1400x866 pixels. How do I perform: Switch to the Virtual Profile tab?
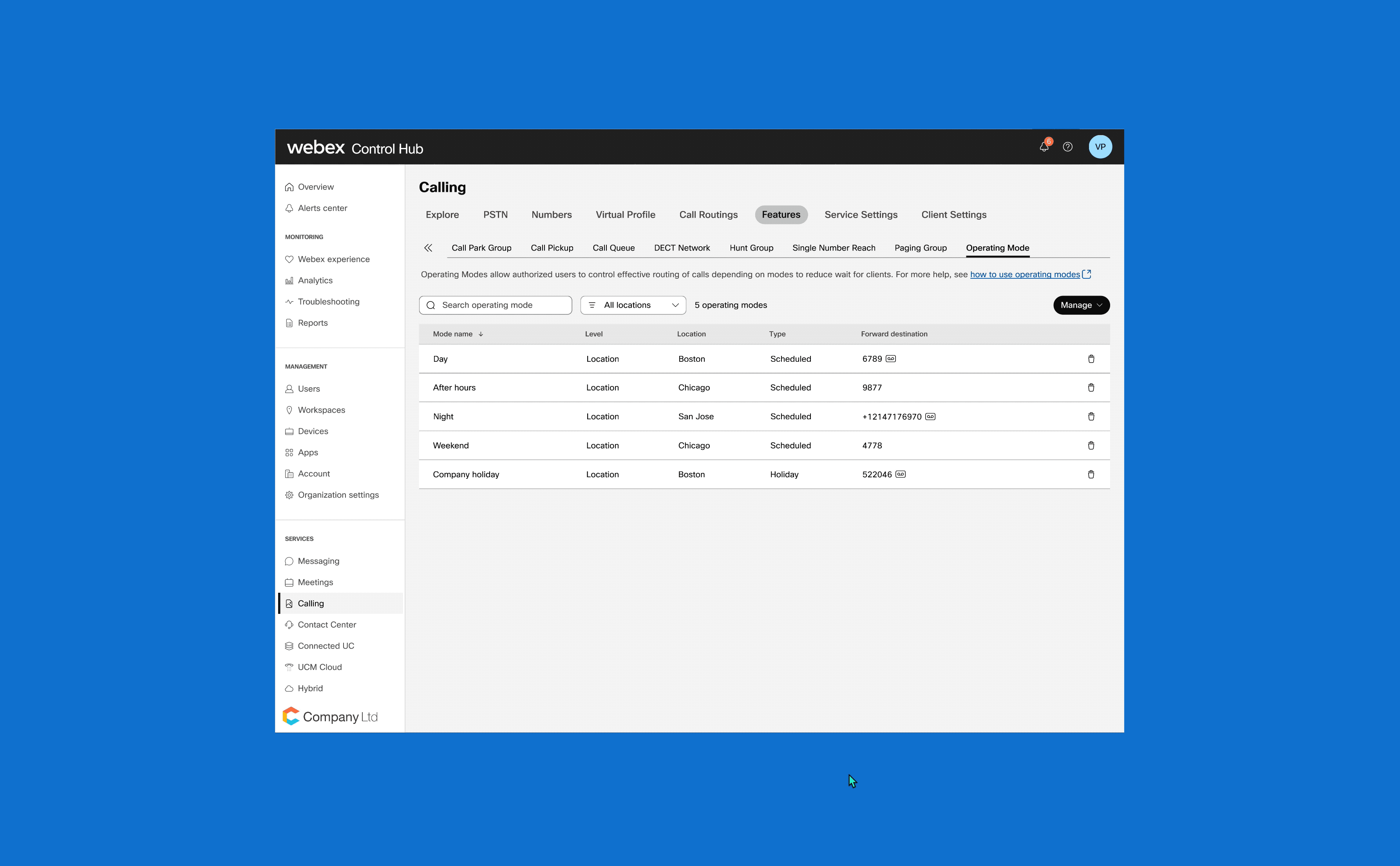[625, 214]
